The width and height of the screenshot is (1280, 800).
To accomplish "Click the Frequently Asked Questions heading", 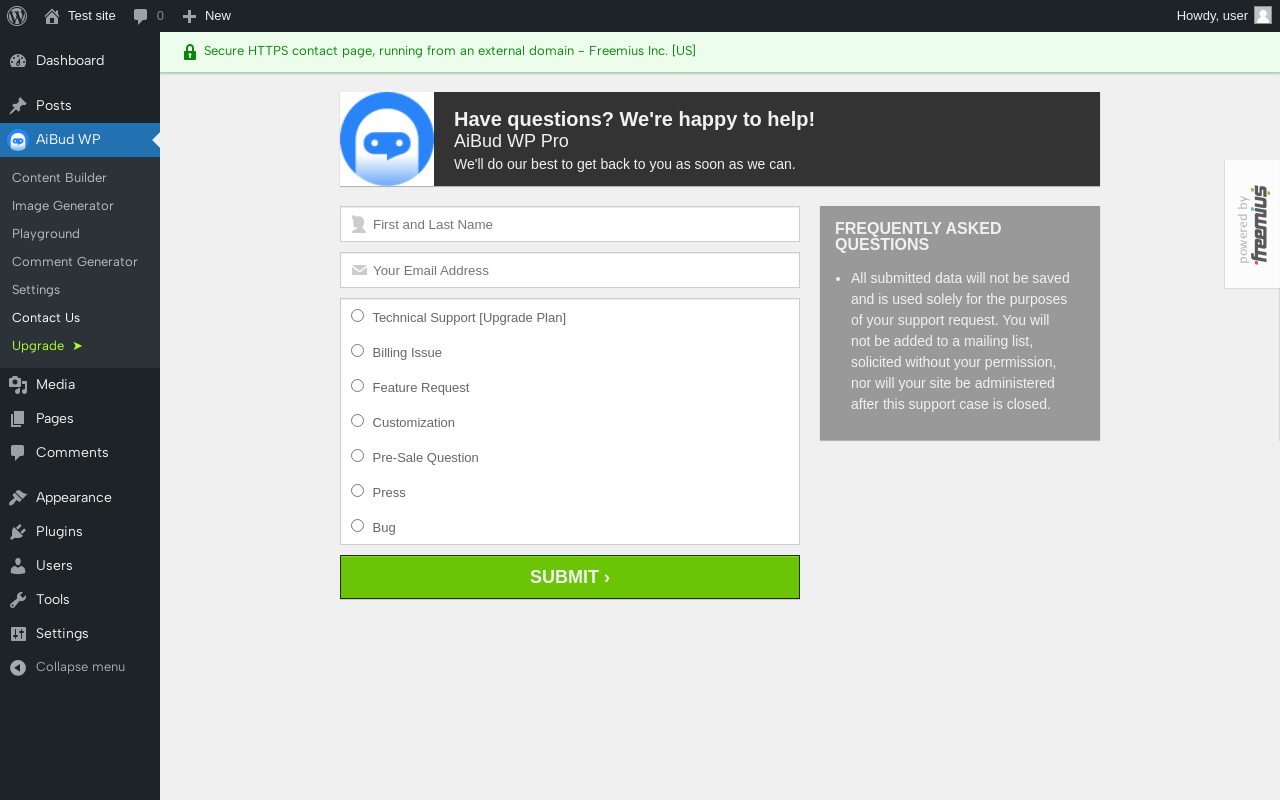I will pyautogui.click(x=918, y=236).
